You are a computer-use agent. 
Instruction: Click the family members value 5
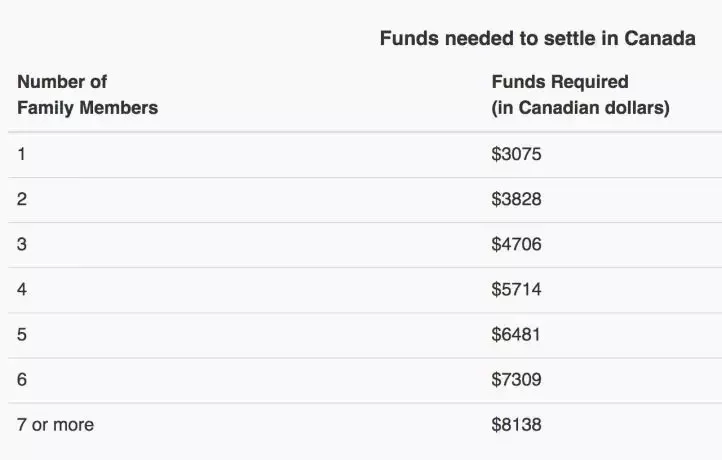click(22, 334)
